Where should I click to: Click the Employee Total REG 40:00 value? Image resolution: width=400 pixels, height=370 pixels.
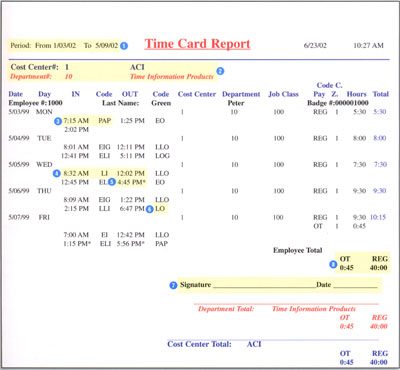point(378,268)
